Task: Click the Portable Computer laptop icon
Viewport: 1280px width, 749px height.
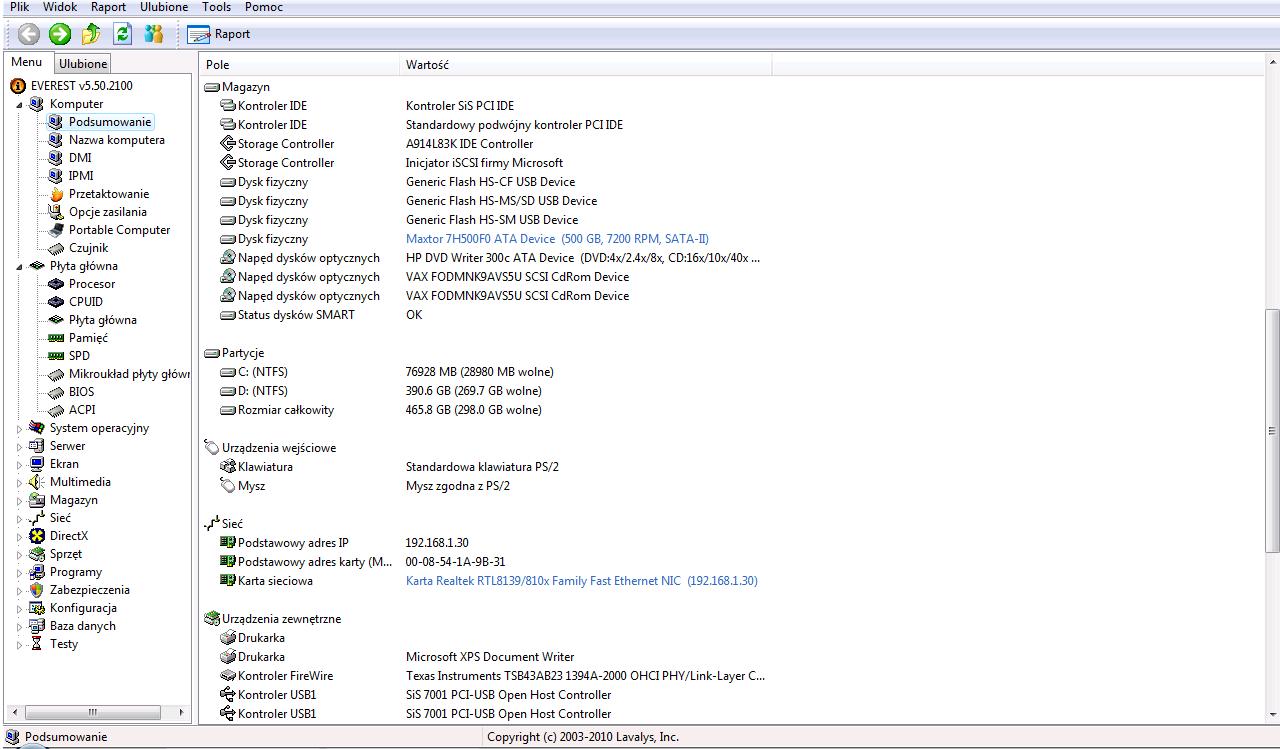Action: click(x=56, y=230)
